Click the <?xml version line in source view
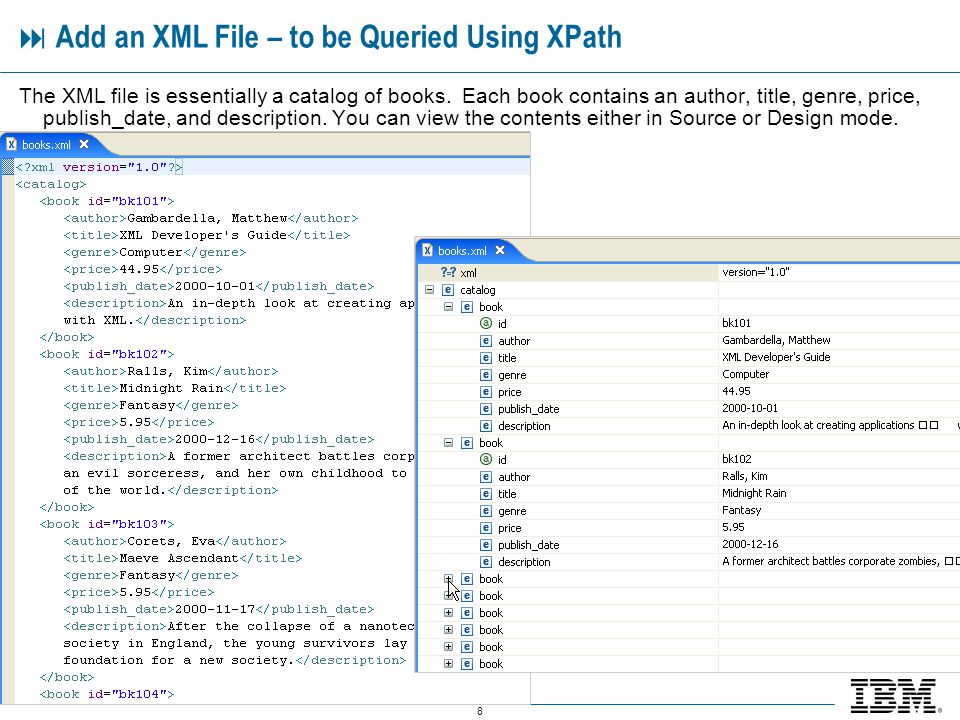The width and height of the screenshot is (960, 720). [x=99, y=167]
